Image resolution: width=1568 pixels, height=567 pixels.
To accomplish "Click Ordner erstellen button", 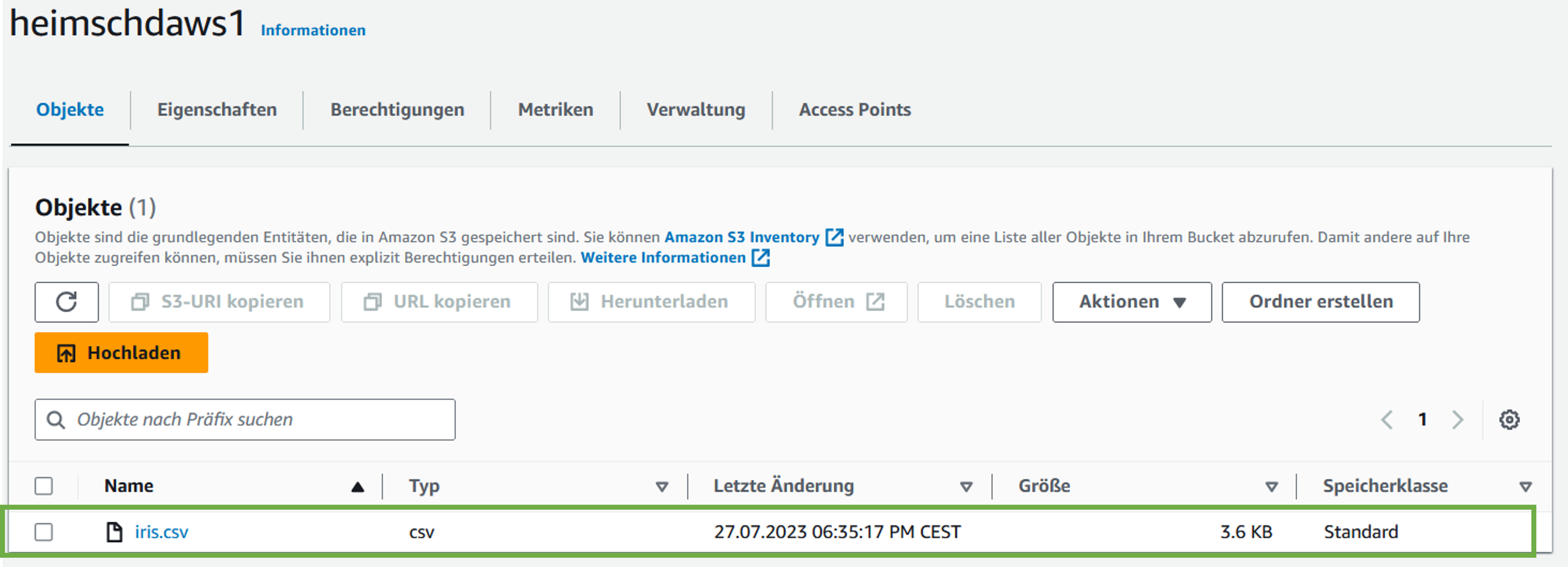I will click(x=1320, y=301).
